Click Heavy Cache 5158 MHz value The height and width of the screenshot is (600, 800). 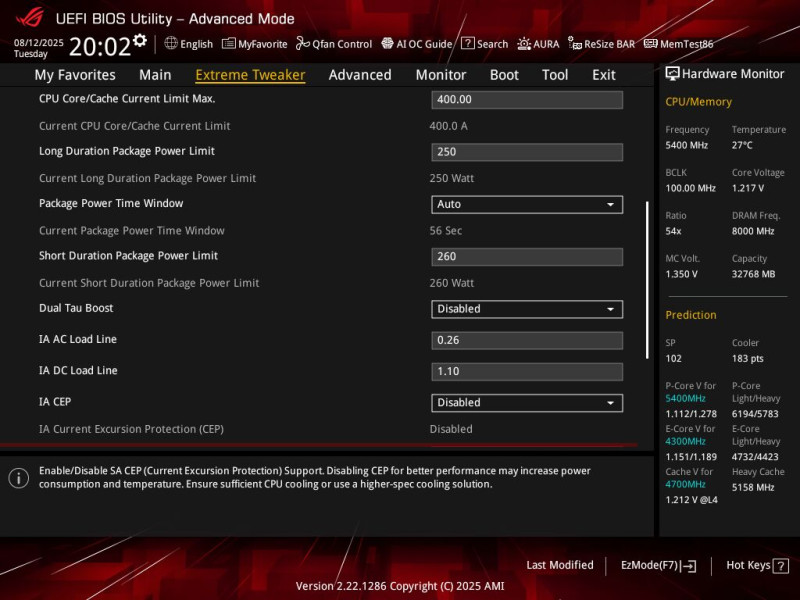pyautogui.click(x=753, y=487)
